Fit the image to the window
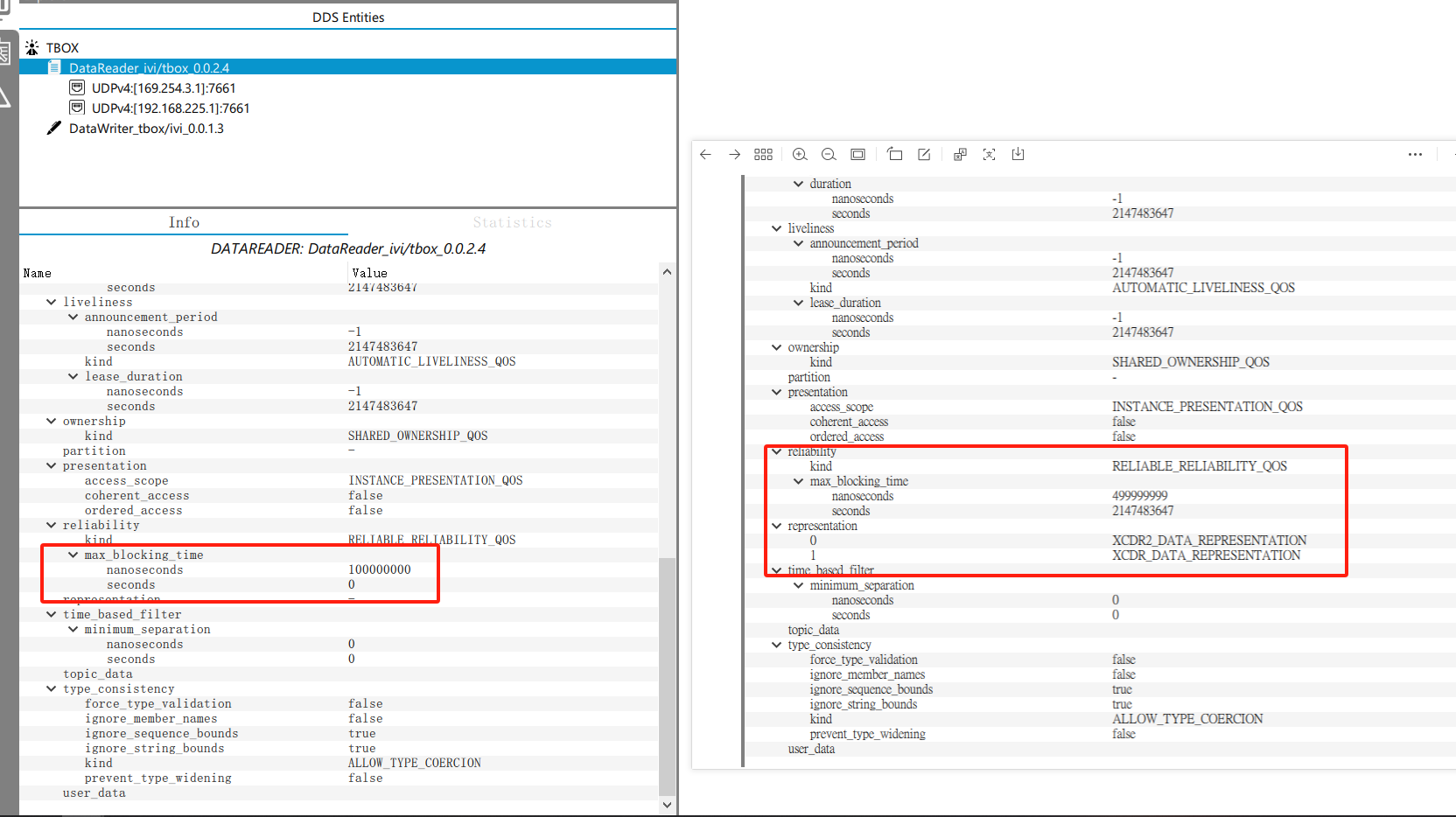This screenshot has width=1456, height=817. 857,154
